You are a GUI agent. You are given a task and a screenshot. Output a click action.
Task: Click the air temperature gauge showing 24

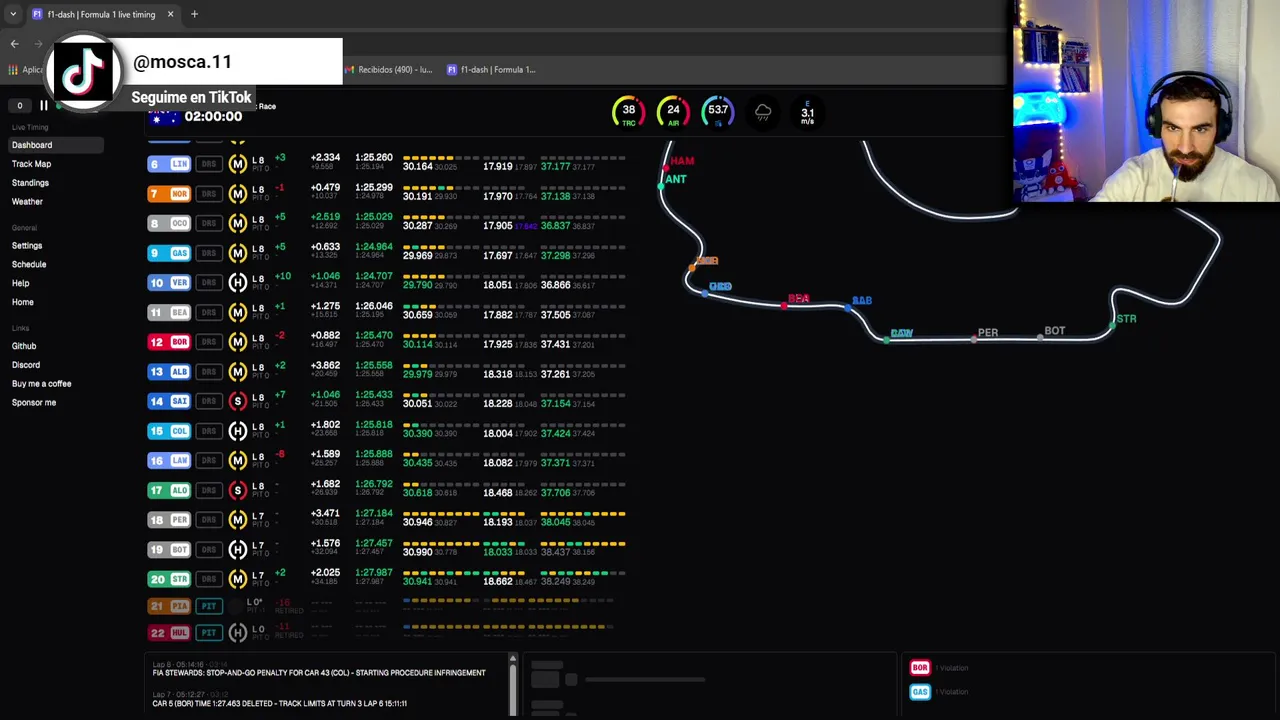tap(673, 113)
